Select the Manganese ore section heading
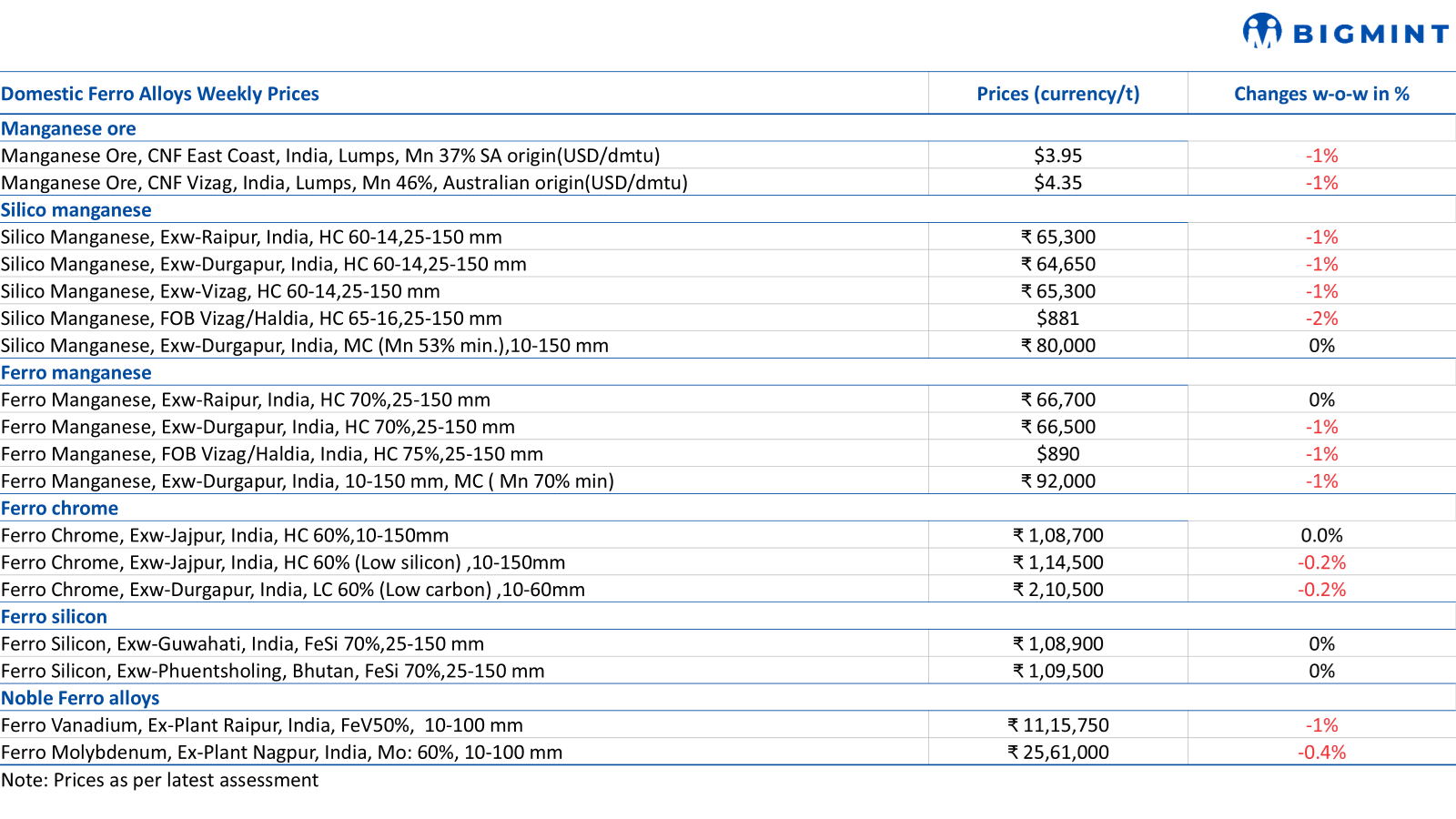Viewport: 1456px width, 819px height. coord(68,128)
